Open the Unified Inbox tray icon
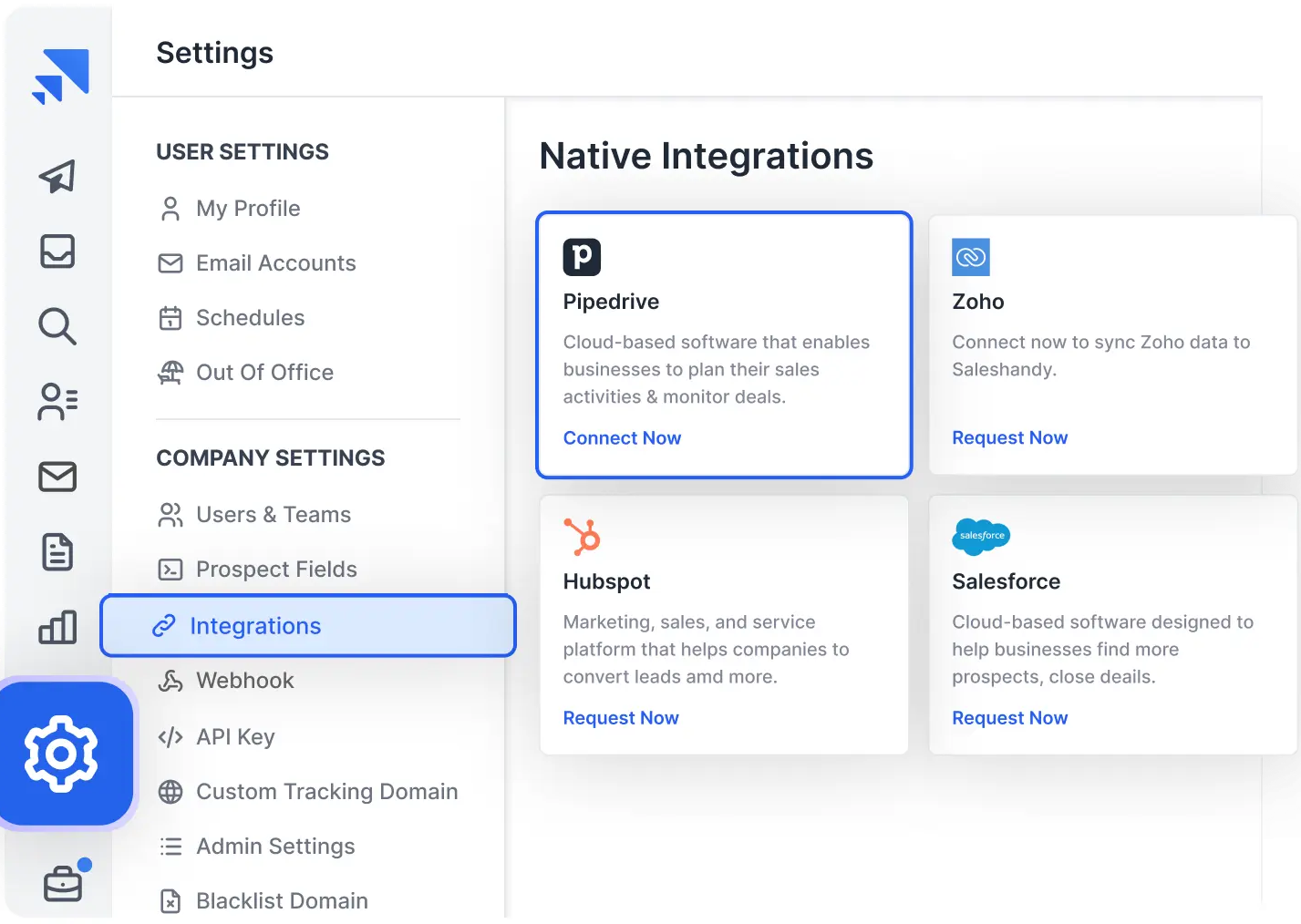Image resolution: width=1301 pixels, height=924 pixels. (57, 251)
